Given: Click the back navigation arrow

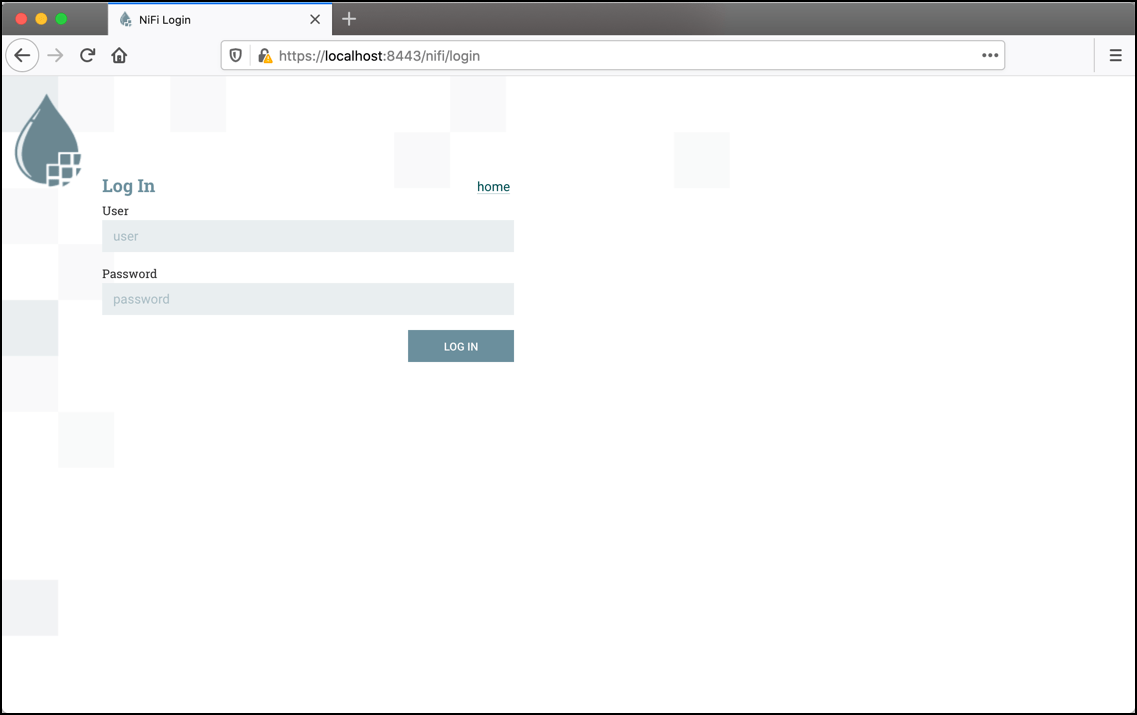Looking at the screenshot, I should click(22, 55).
